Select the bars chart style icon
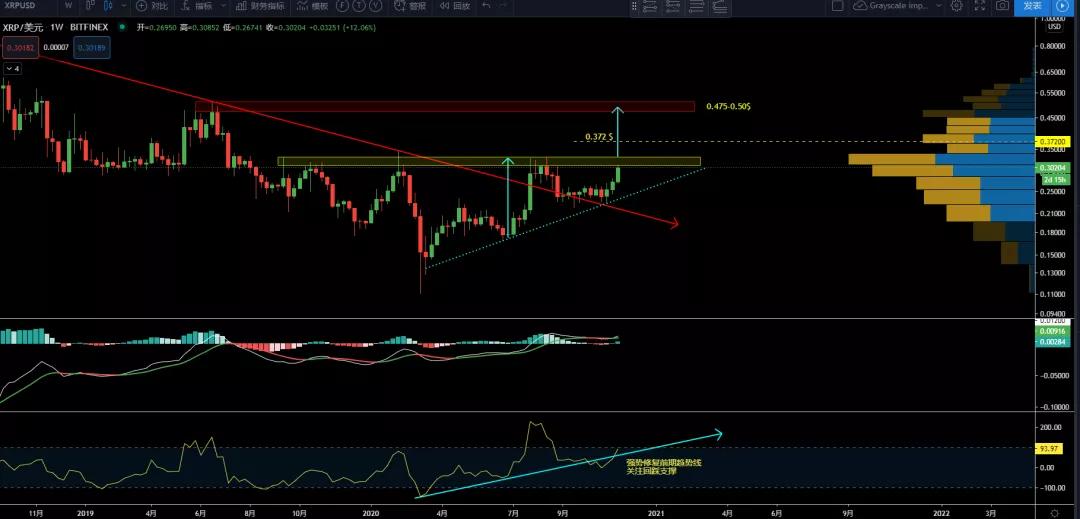1080x519 pixels. 92,6
